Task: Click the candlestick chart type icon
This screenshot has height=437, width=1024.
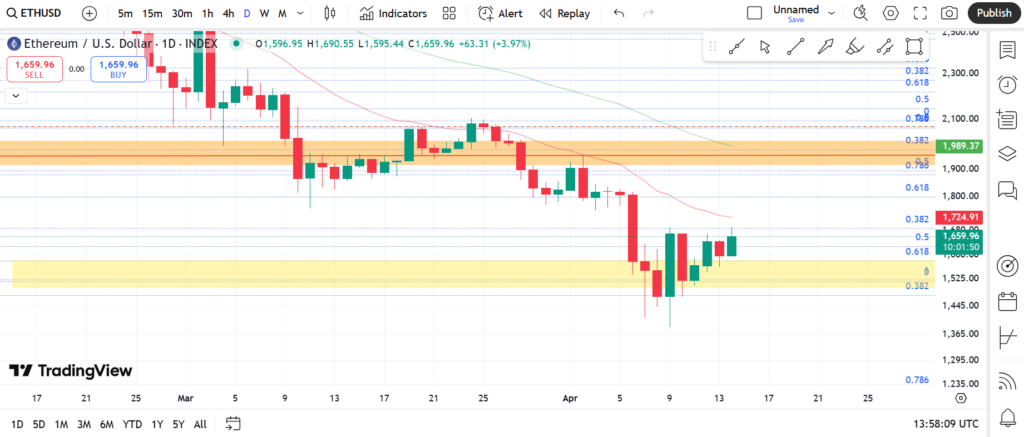Action: pyautogui.click(x=327, y=13)
